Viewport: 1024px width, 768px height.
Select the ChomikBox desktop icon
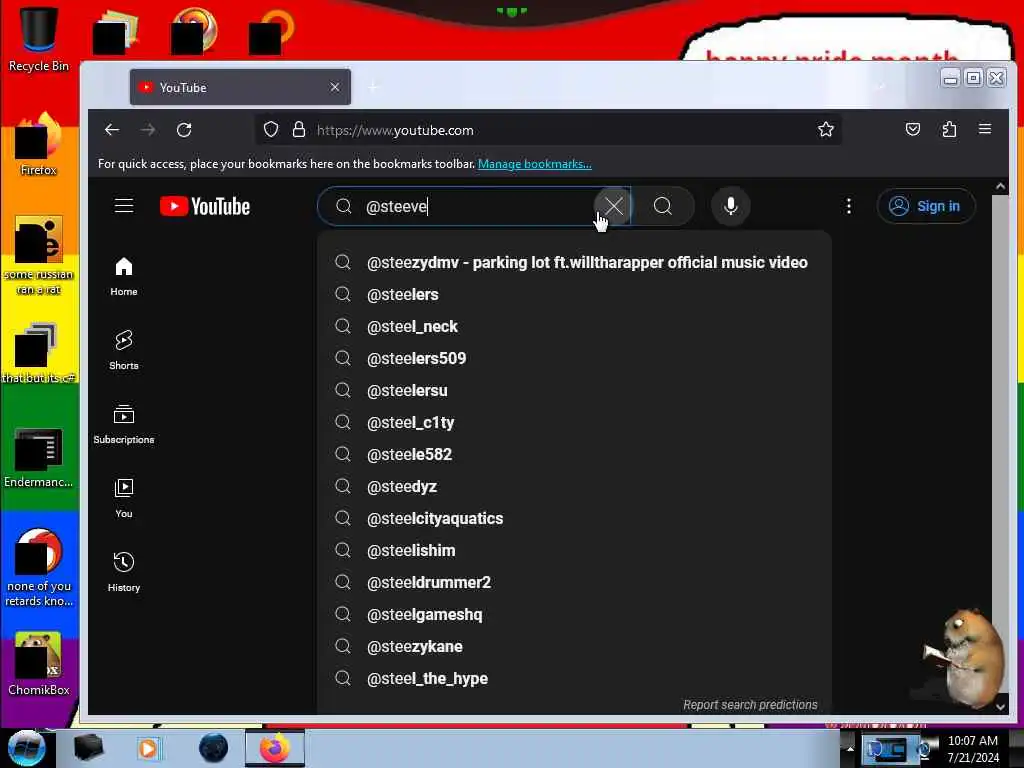point(39,664)
